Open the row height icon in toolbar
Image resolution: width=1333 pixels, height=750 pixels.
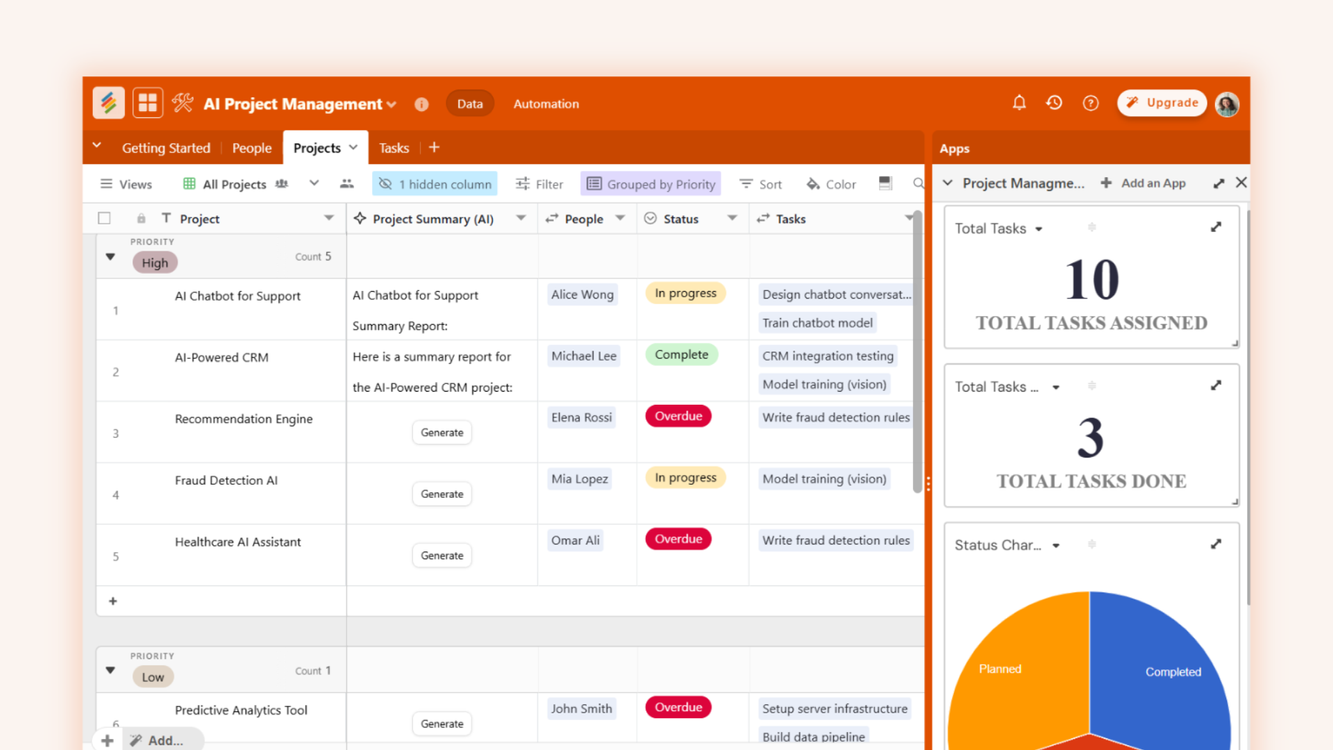(x=884, y=183)
